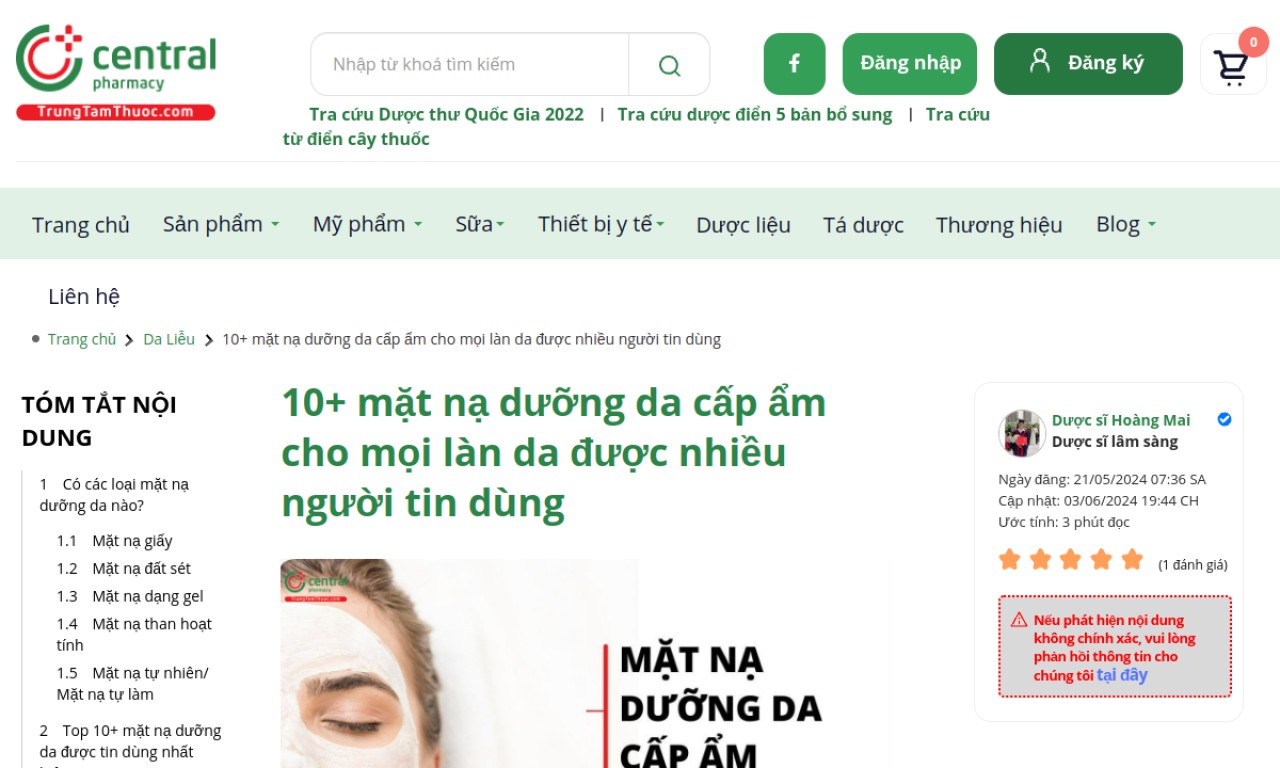Viewport: 1280px width, 768px height.
Task: Jump to section 1.5 Mặt nạ tự nhiên
Action: tap(132, 683)
